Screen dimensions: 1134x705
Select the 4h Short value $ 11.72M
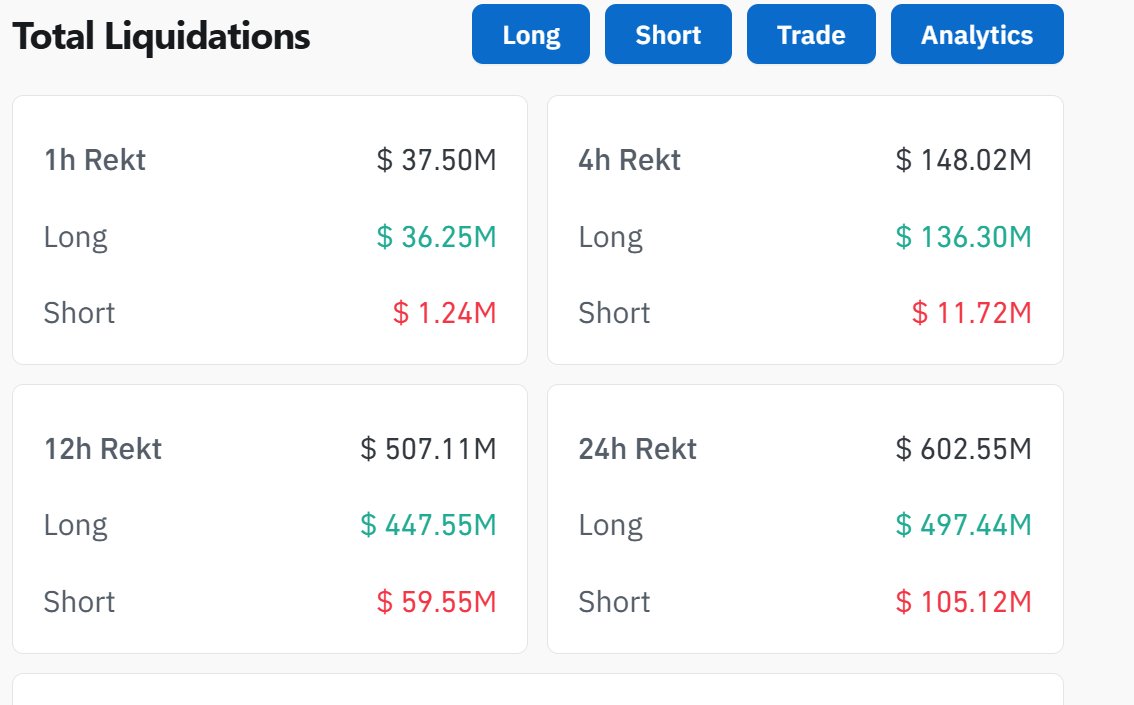[971, 313]
